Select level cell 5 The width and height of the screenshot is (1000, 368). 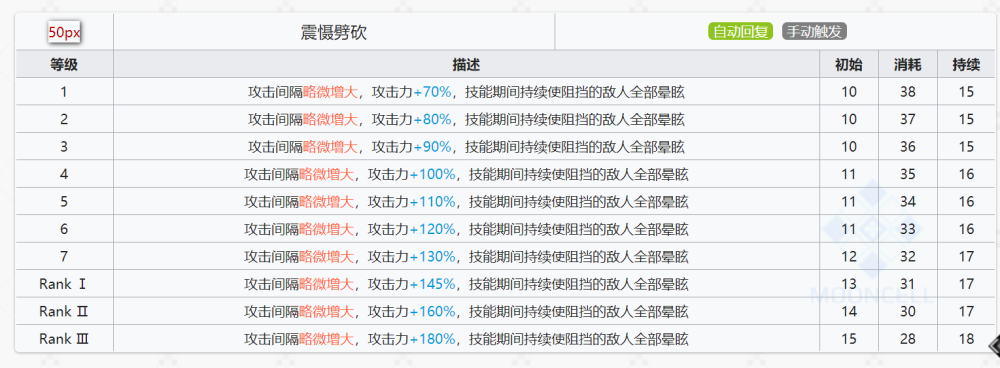[64, 202]
